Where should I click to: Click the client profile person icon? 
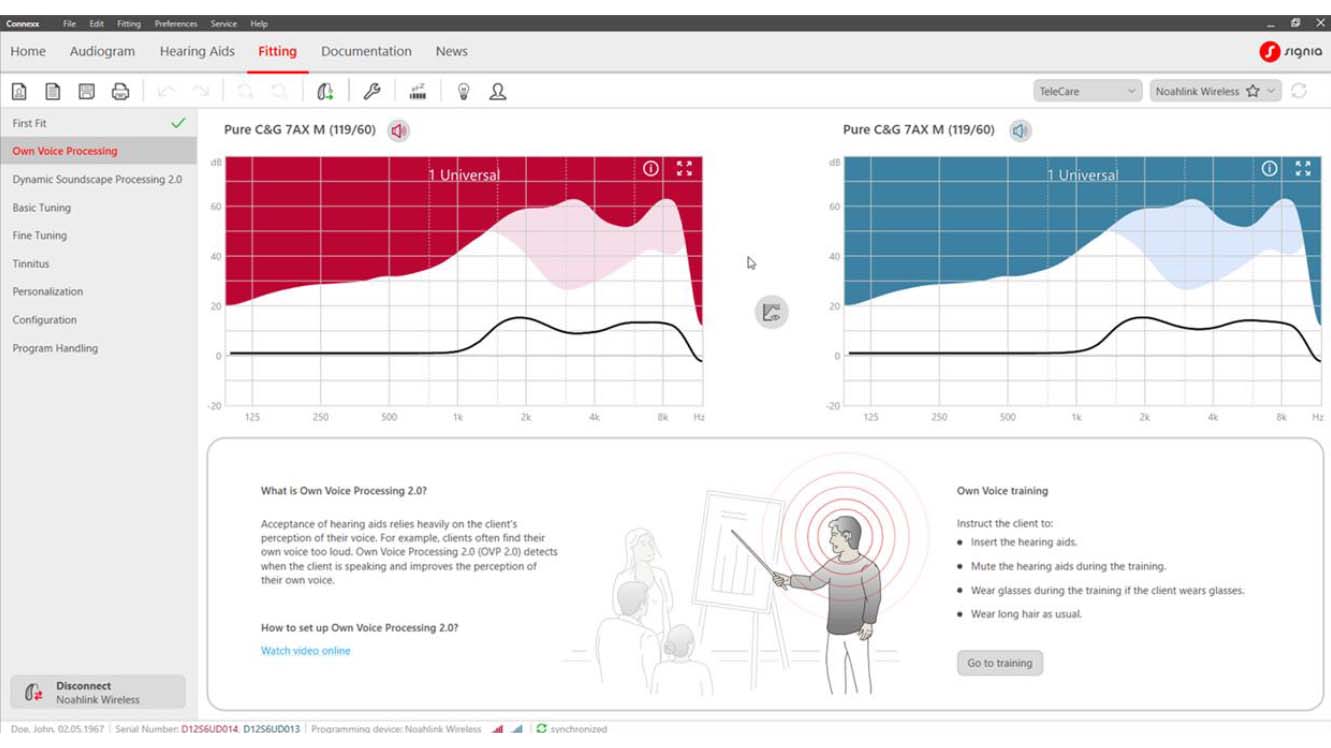pyautogui.click(x=497, y=92)
